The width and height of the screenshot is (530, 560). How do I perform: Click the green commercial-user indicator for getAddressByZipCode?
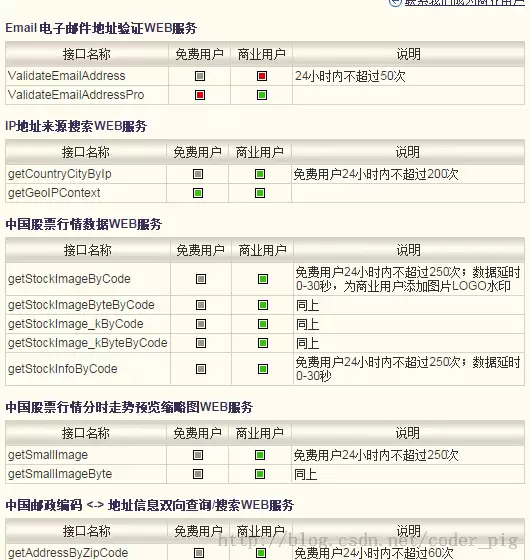pyautogui.click(x=261, y=553)
